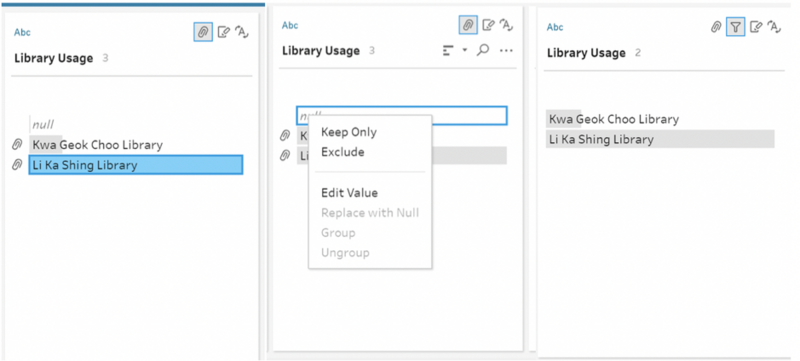Screen dimensions: 800x361
Task: Click sort icon in middle panel
Action: point(448,50)
